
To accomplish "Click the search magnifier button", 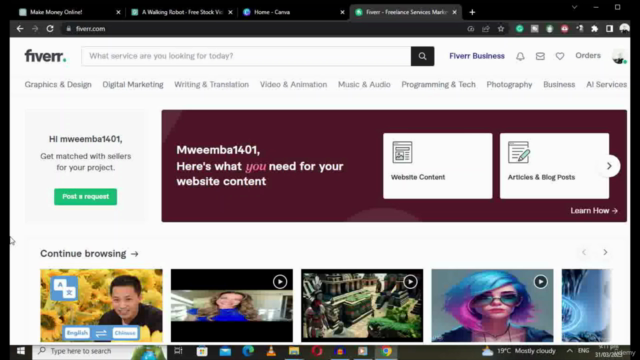I will [x=422, y=56].
